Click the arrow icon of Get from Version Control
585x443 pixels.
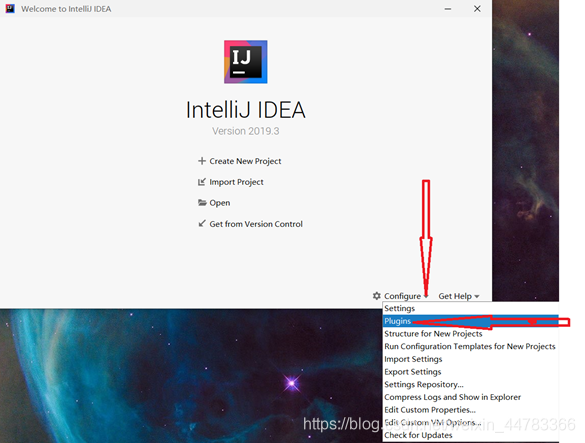point(202,224)
